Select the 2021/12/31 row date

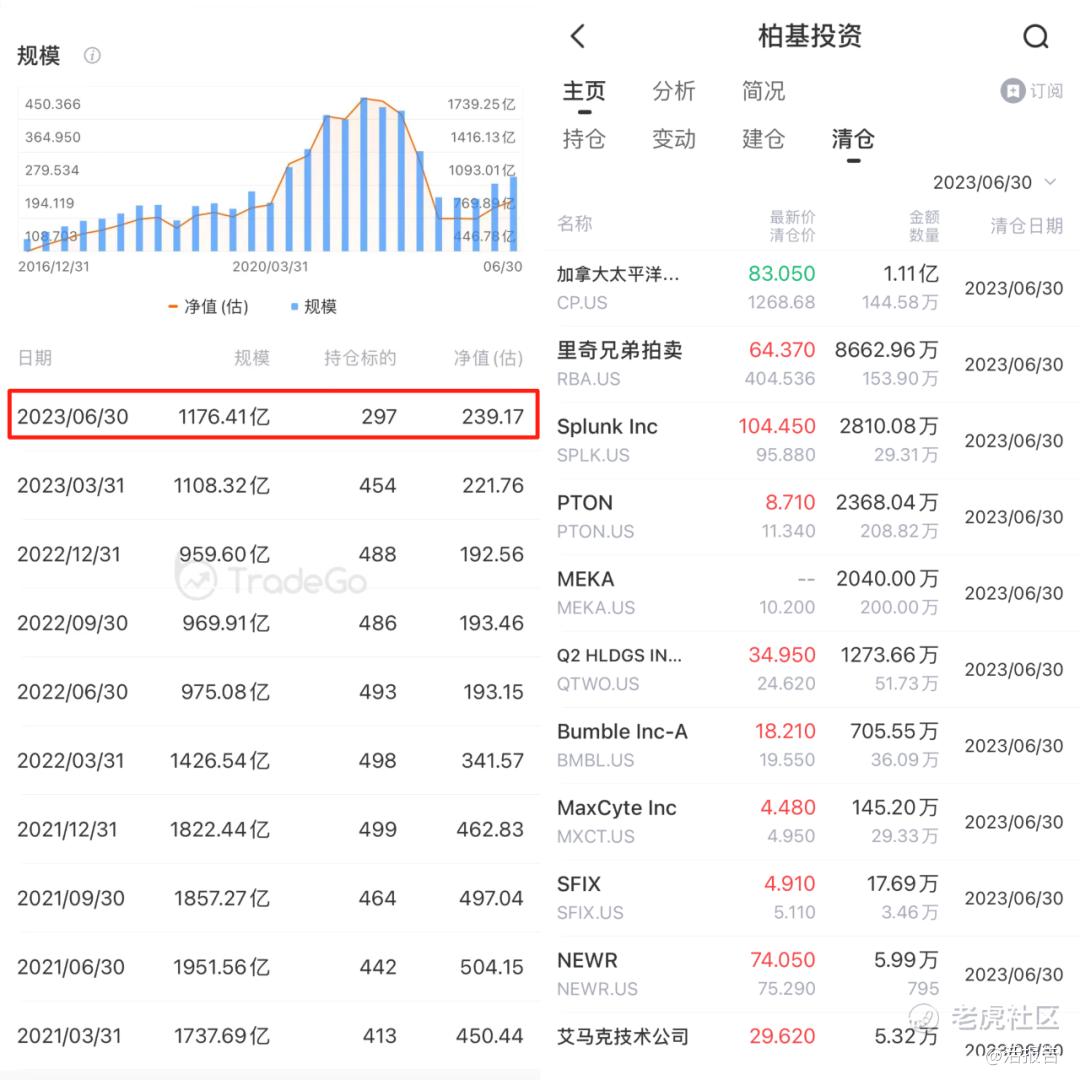67,829
